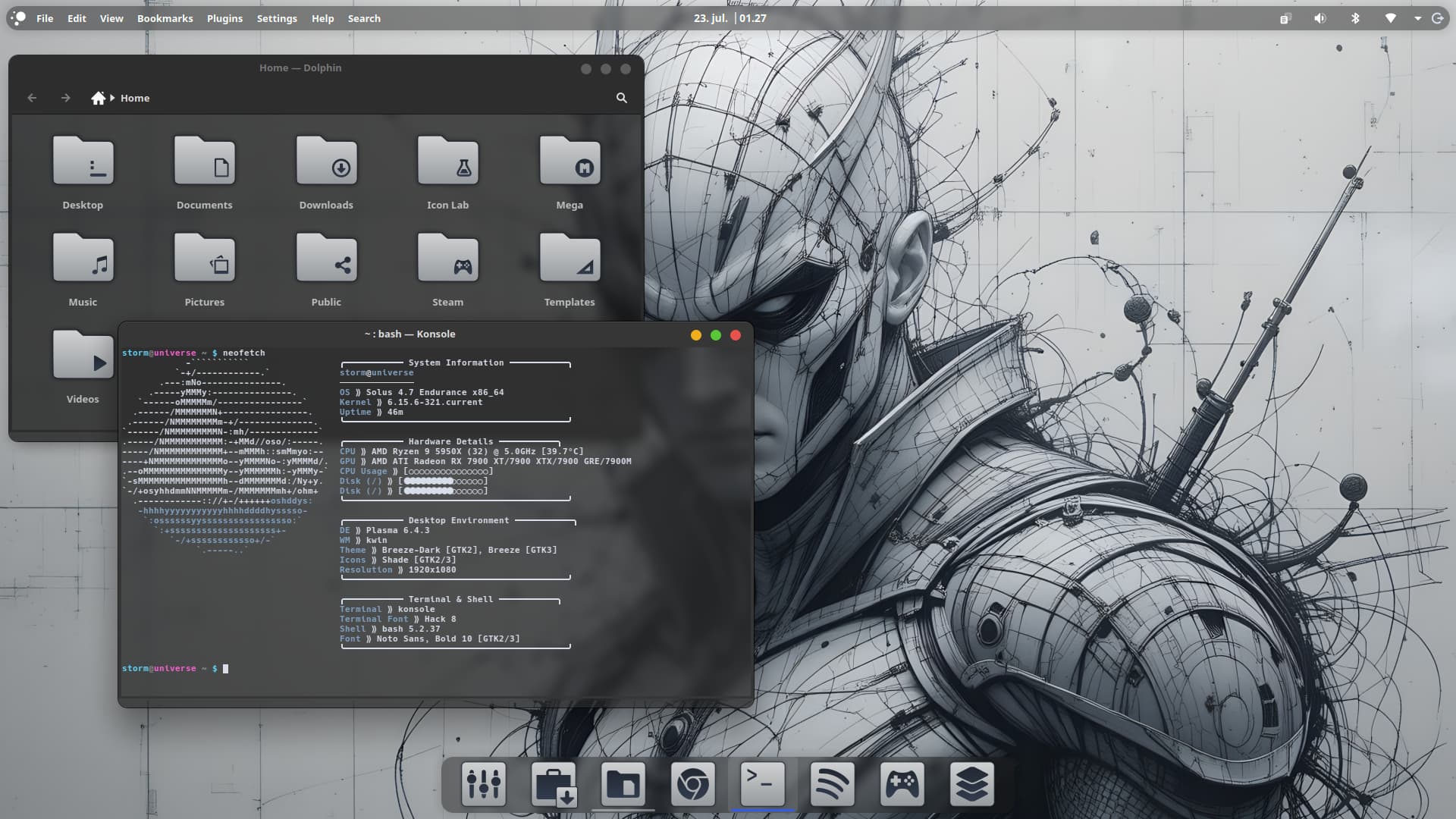Screen dimensions: 1456x819
Task: Open the file manager dock icon
Action: coord(623,783)
